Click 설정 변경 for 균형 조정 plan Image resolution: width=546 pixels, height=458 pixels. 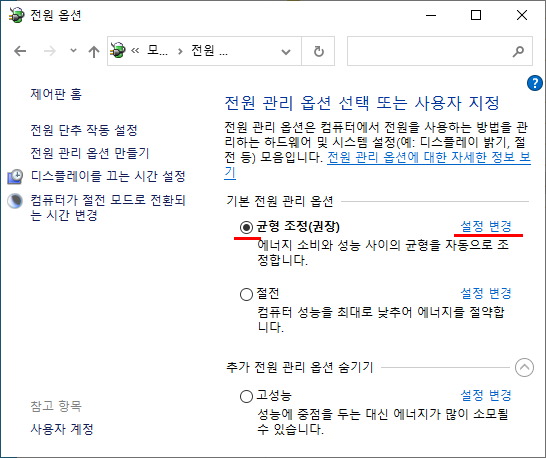[x=486, y=226]
